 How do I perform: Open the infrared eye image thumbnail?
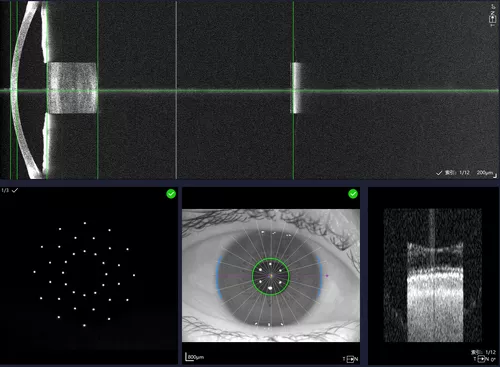point(271,275)
